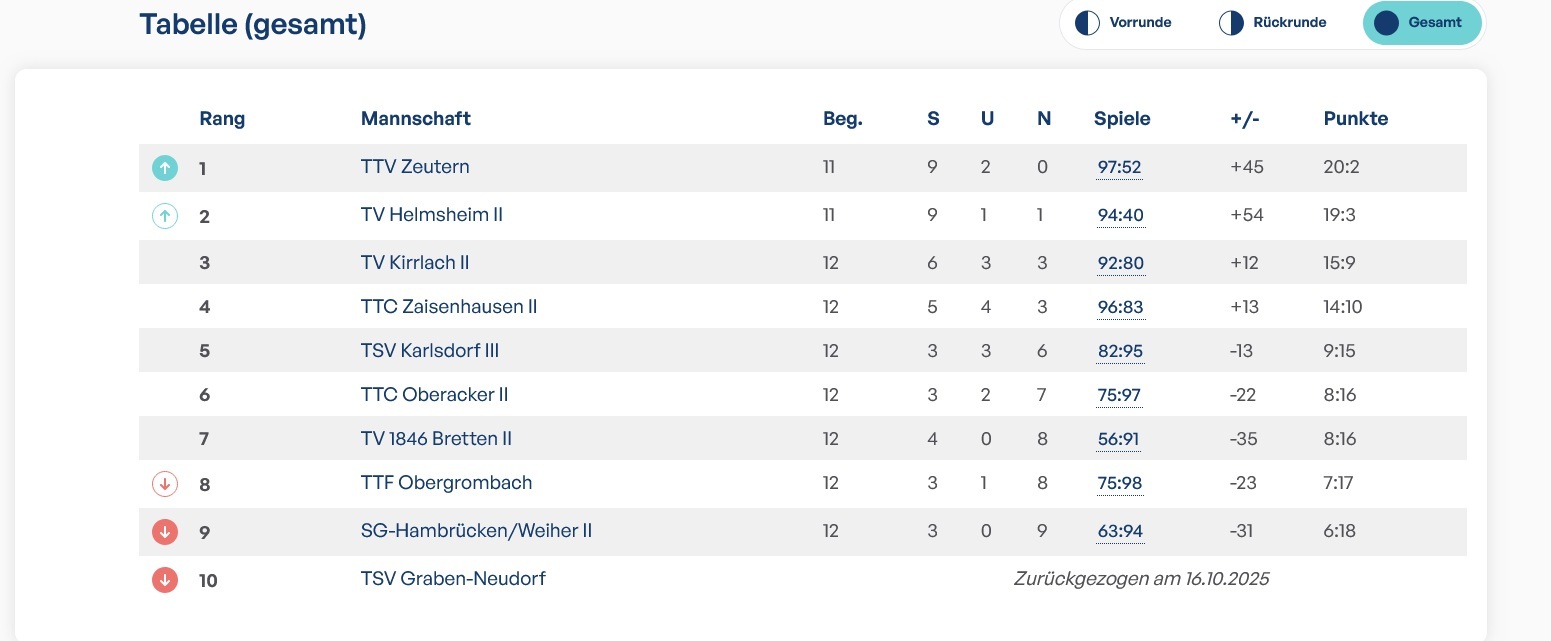Click the outlined up-arrow icon beside TV Helmsheim II
Screen dimensions: 1551x641
(165, 215)
